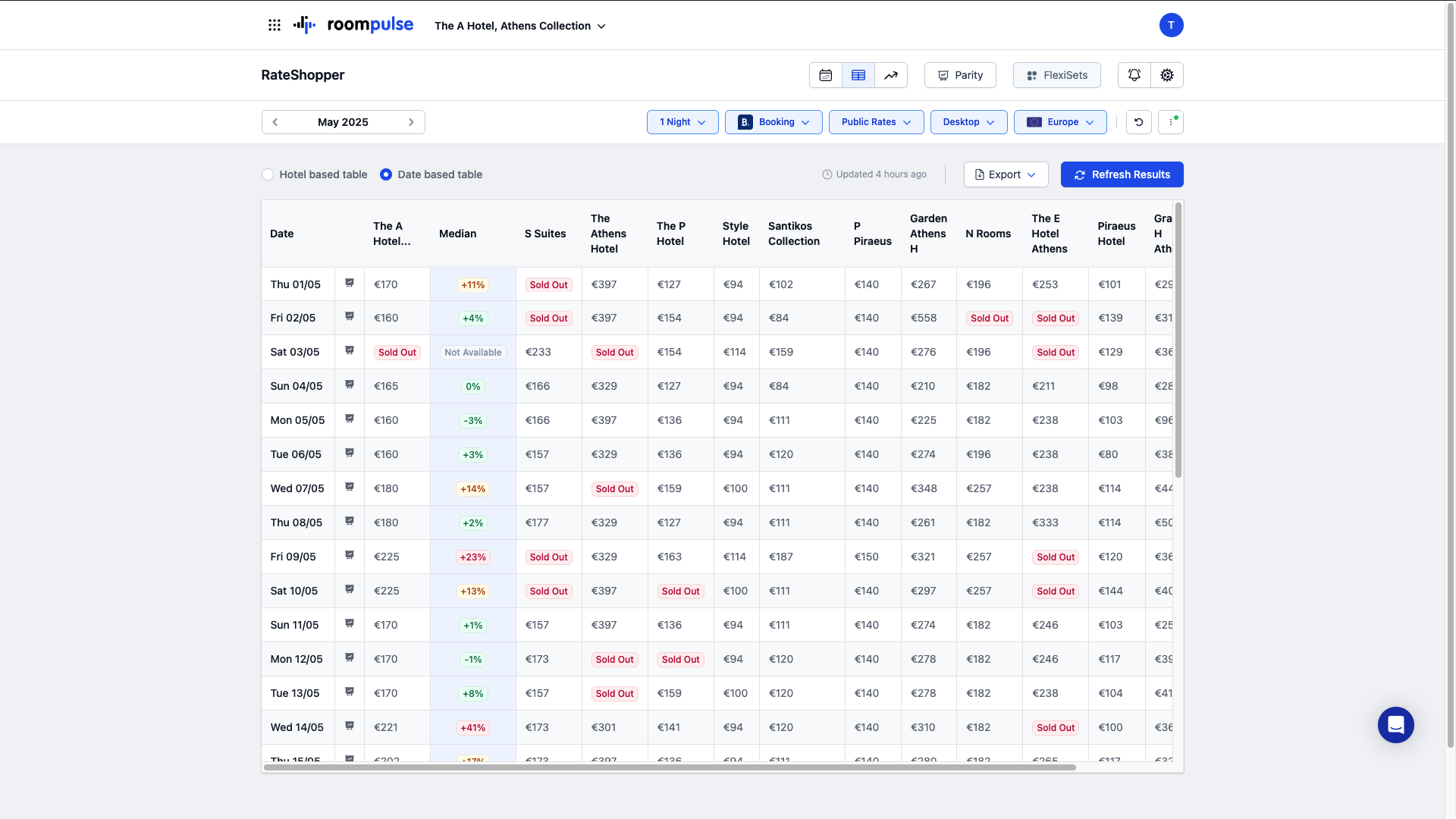
Task: Expand the 1 Night dropdown
Action: click(x=682, y=122)
